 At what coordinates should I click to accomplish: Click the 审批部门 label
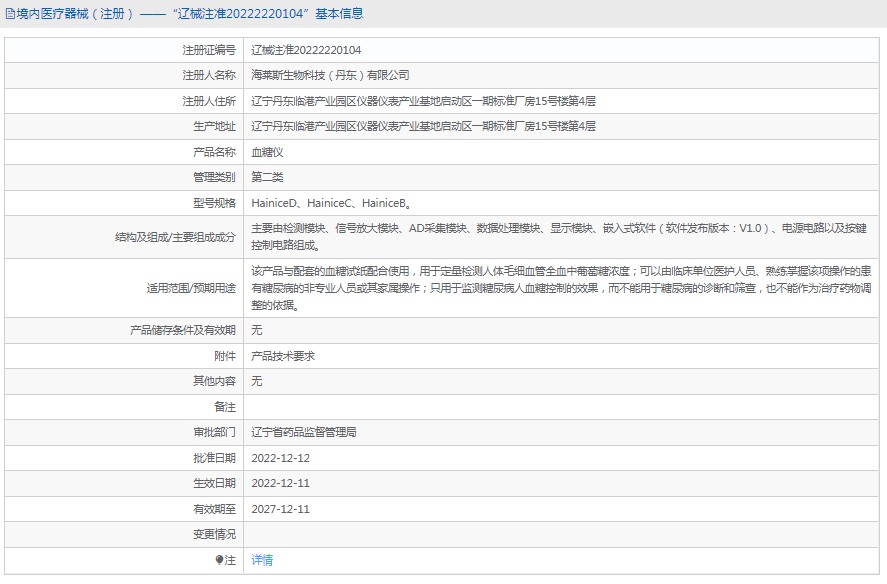[214, 432]
